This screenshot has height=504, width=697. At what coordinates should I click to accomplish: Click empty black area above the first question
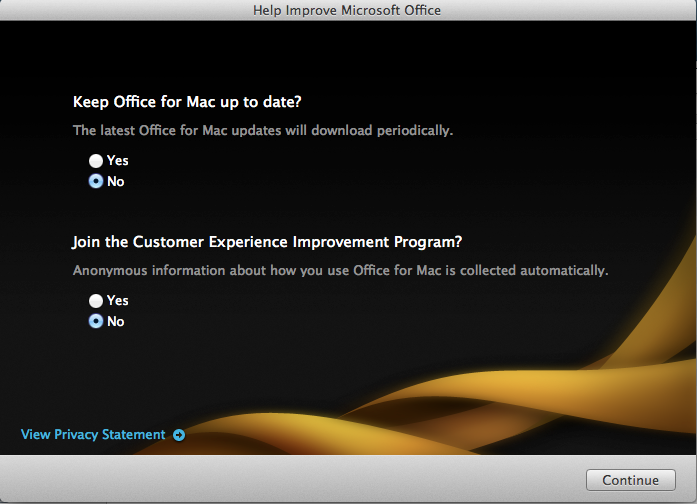click(350, 55)
